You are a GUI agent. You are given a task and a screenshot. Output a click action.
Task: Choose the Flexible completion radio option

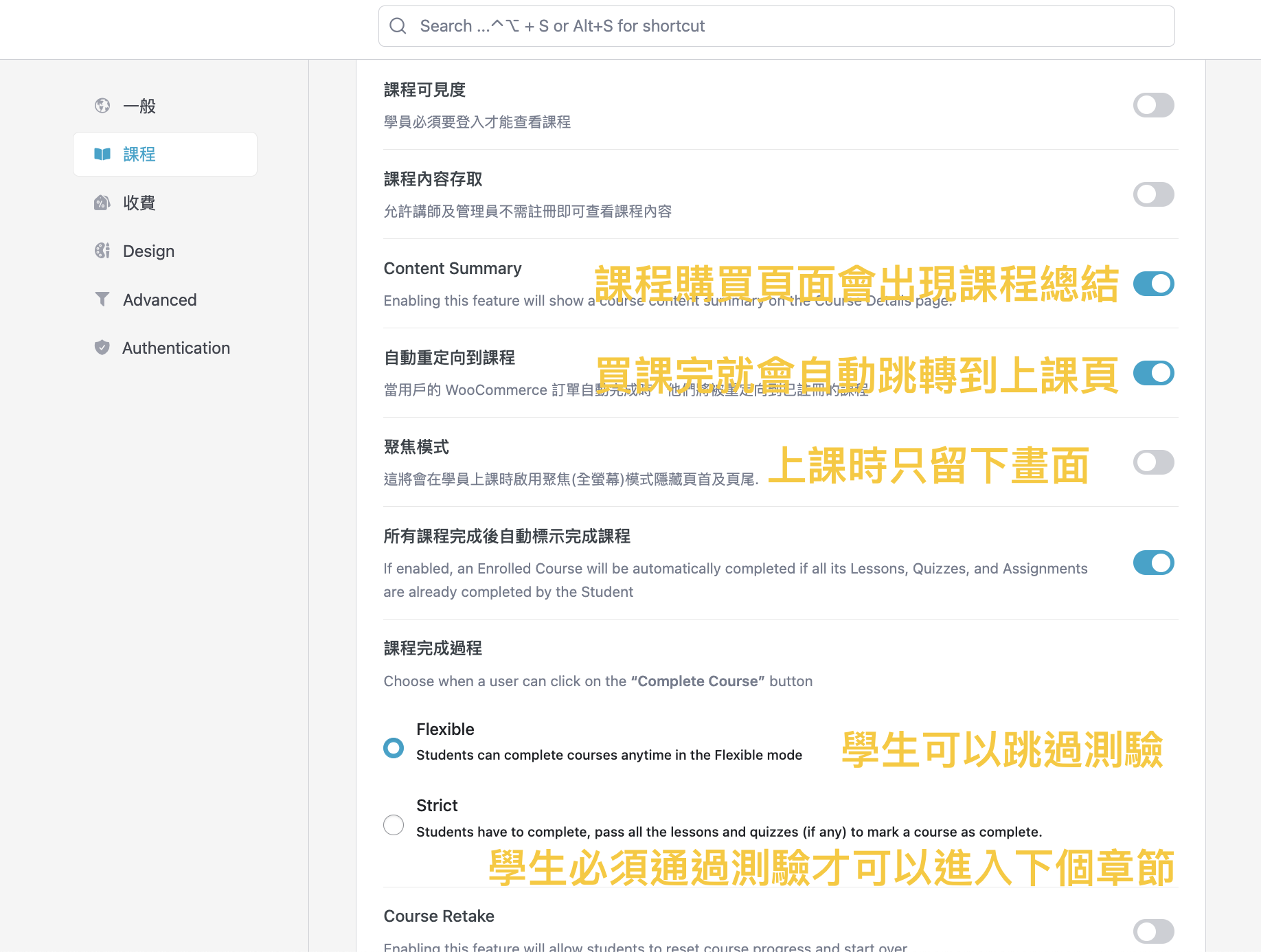coord(394,748)
